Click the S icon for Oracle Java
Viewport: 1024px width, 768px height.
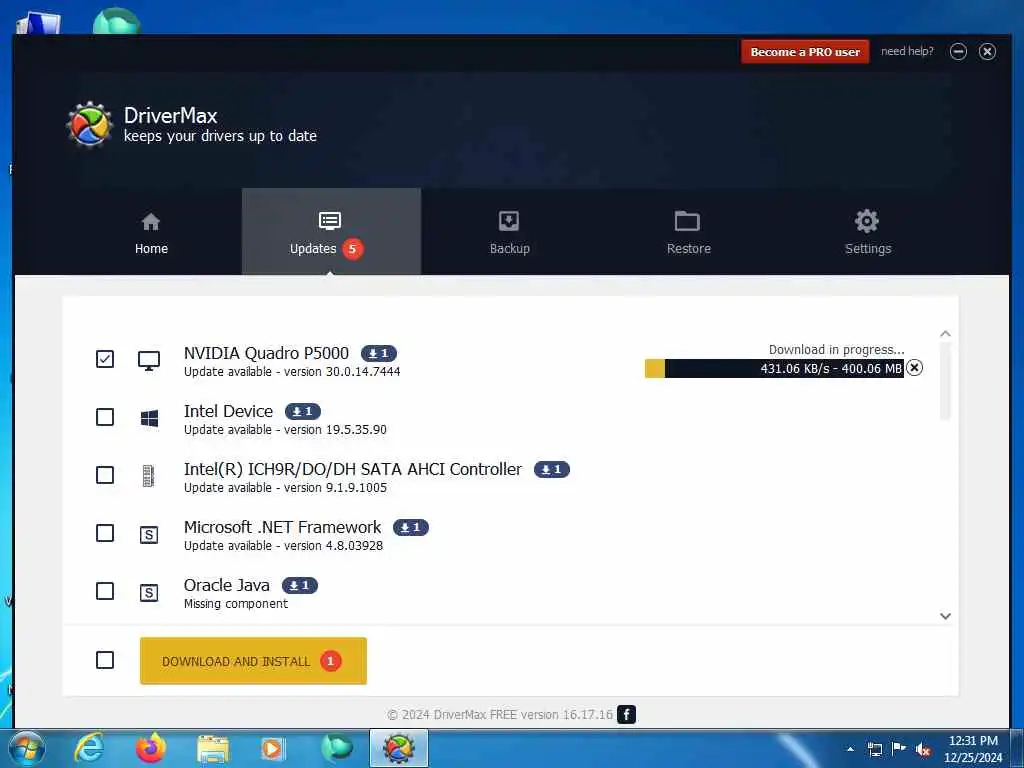[x=149, y=593]
